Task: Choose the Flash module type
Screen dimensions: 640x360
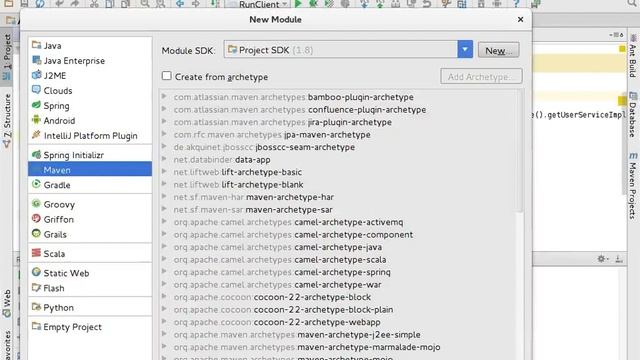Action: point(90,288)
